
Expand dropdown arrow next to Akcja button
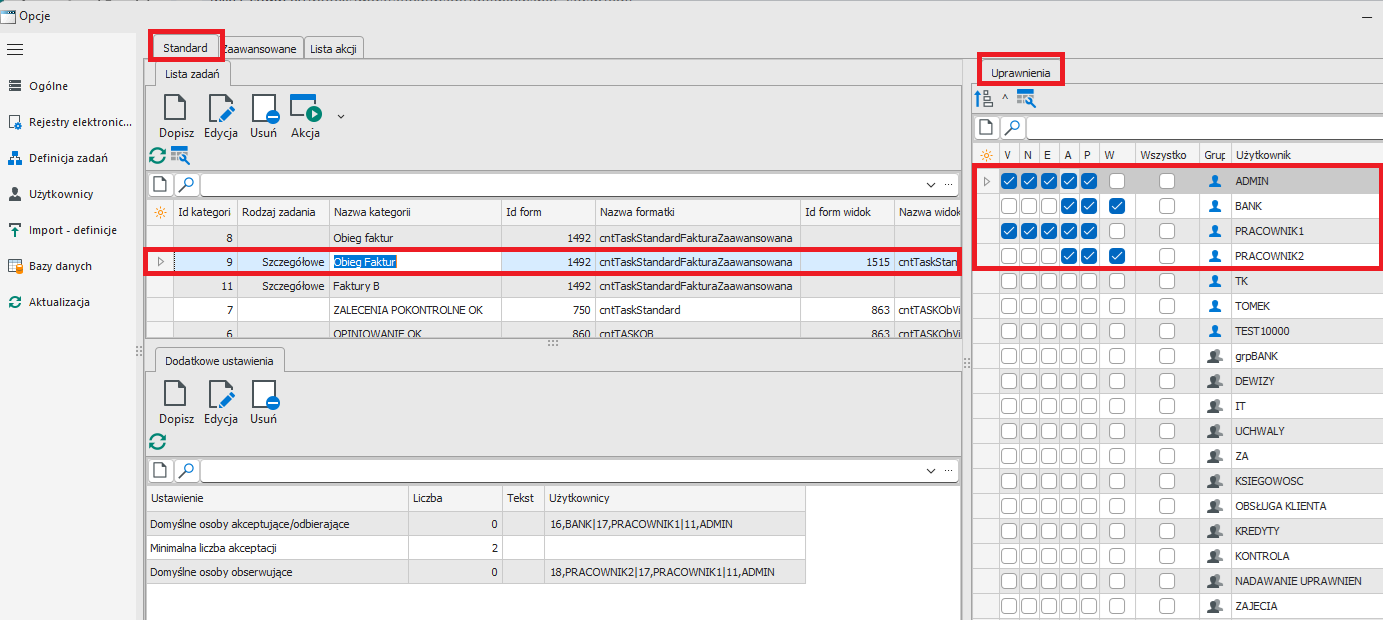click(341, 116)
